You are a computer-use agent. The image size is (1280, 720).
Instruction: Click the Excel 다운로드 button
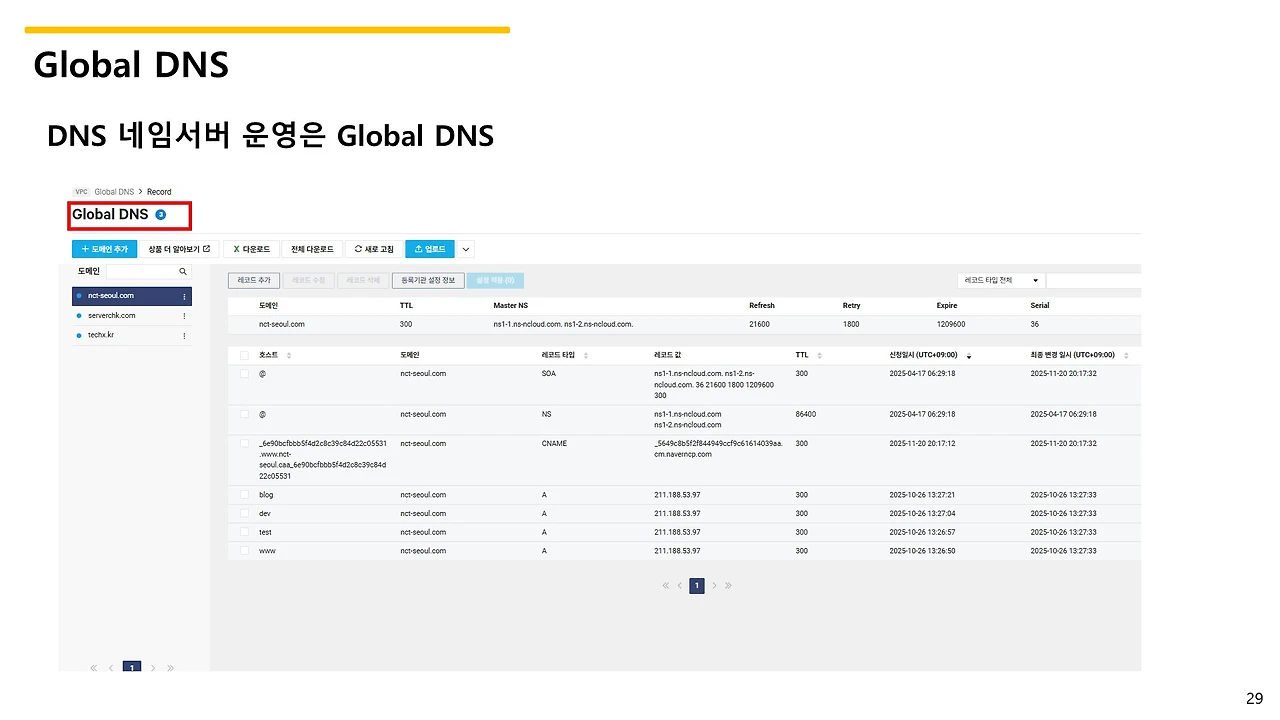click(252, 249)
